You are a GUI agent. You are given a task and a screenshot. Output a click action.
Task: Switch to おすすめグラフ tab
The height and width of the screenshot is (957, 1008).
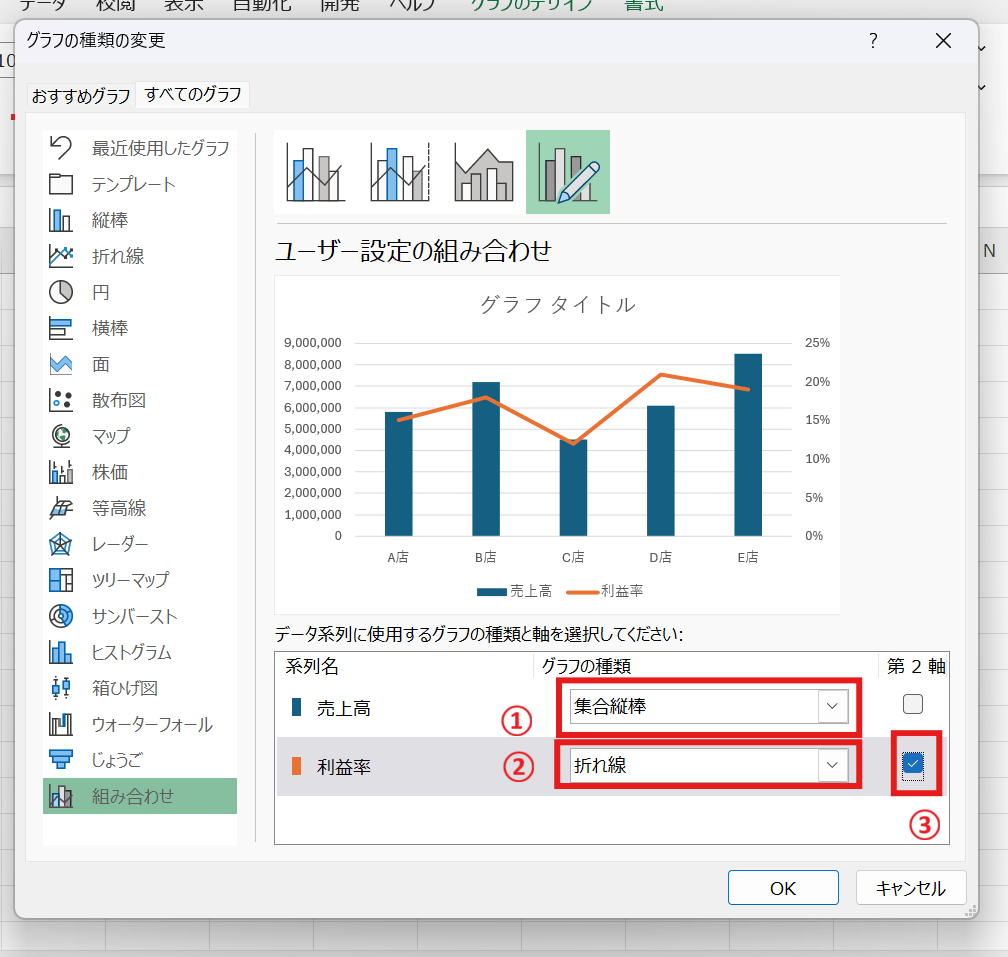click(x=81, y=96)
